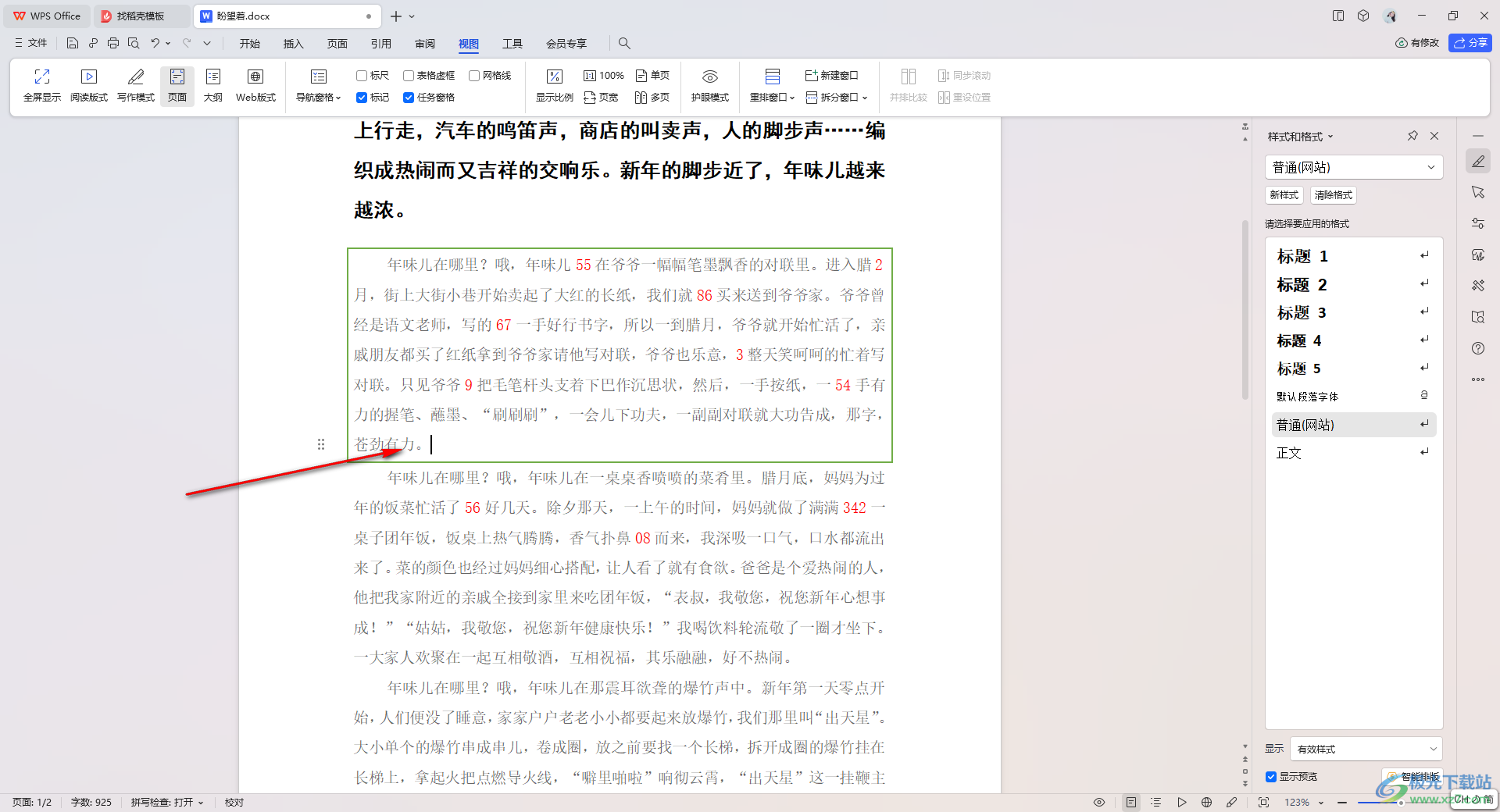This screenshot has height=812, width=1500.
Task: Open the selection arrow tool in sidebar
Action: pos(1478,192)
